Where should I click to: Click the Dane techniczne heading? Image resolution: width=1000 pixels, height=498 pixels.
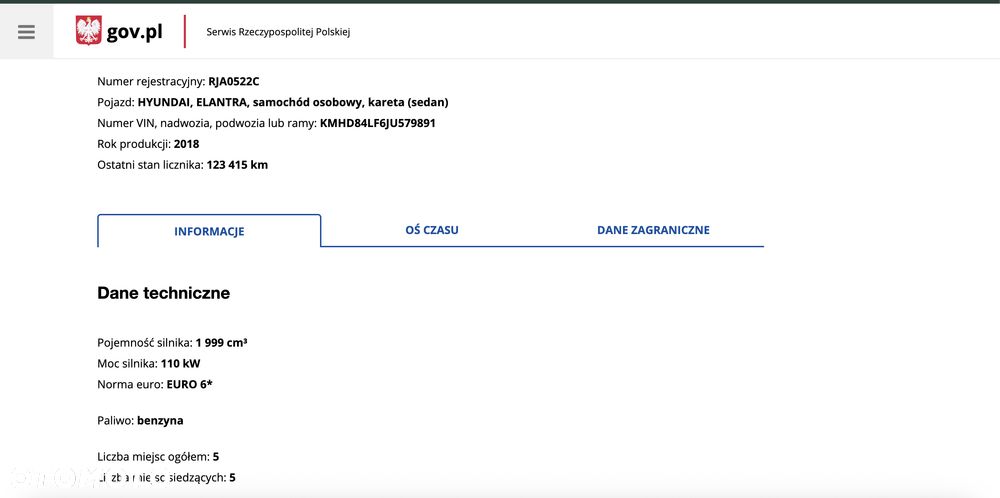pos(163,293)
